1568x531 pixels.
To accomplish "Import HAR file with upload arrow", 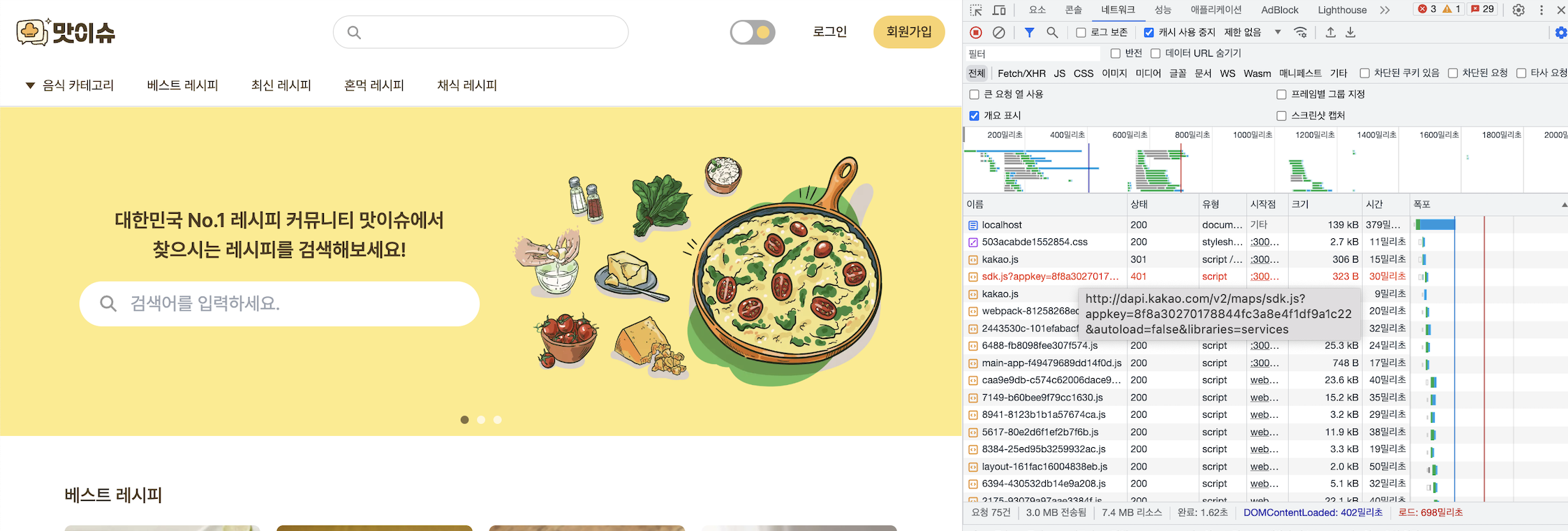I will (1331, 32).
